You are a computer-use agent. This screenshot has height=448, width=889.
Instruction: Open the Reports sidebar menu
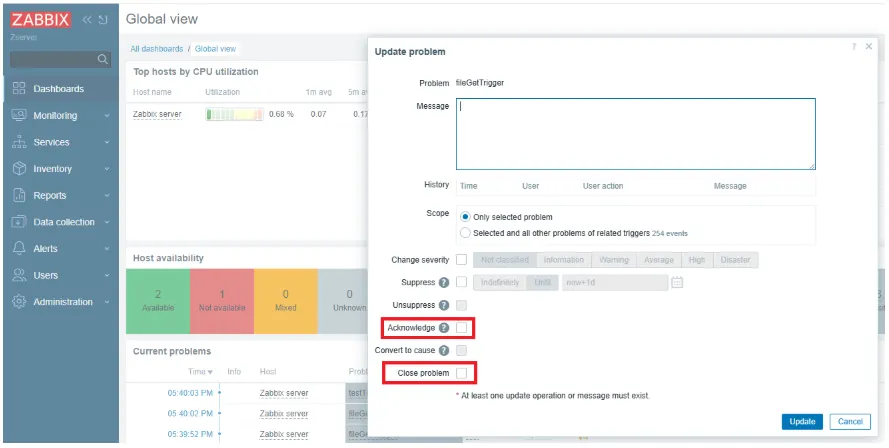61,196
